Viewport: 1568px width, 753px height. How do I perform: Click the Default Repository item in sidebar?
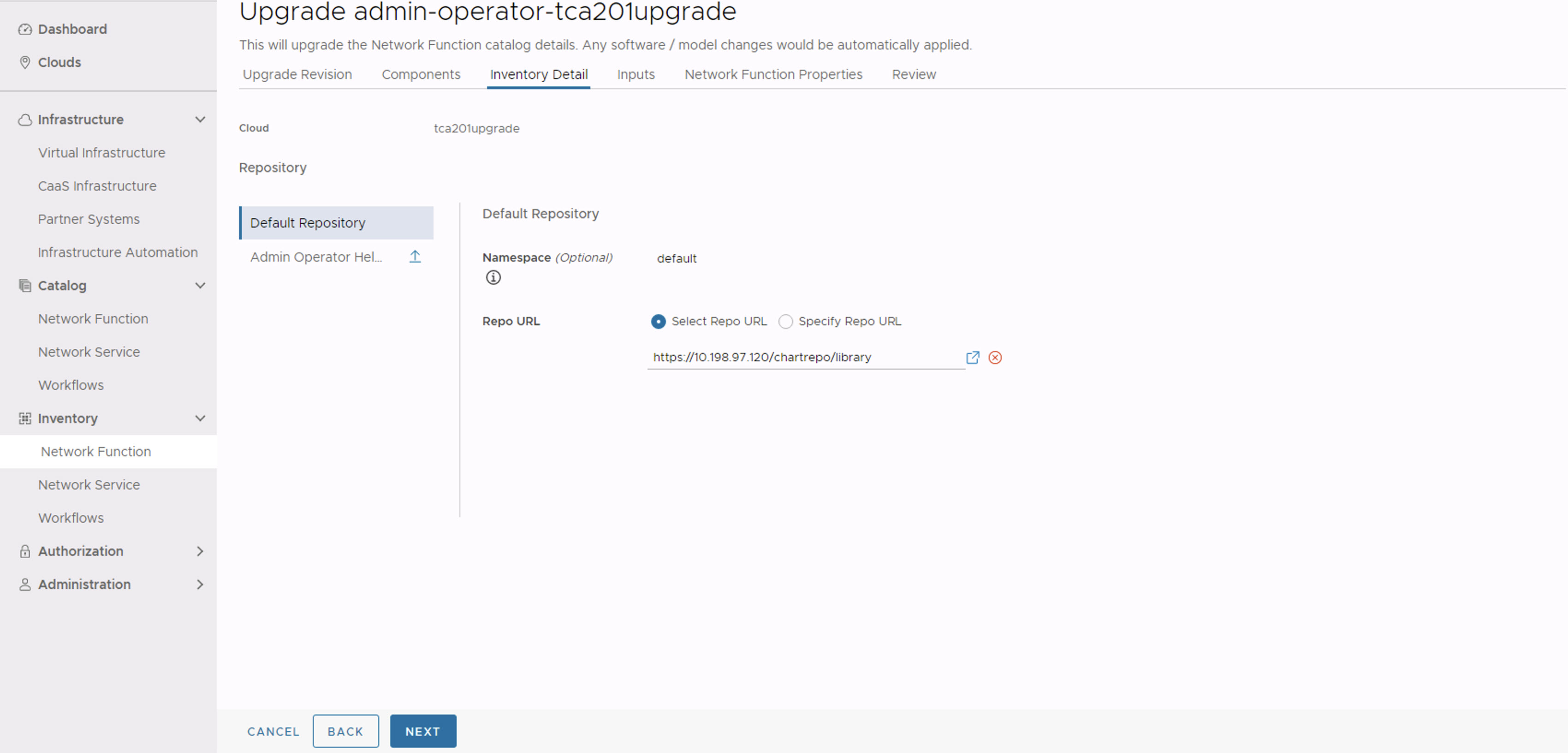coord(336,222)
